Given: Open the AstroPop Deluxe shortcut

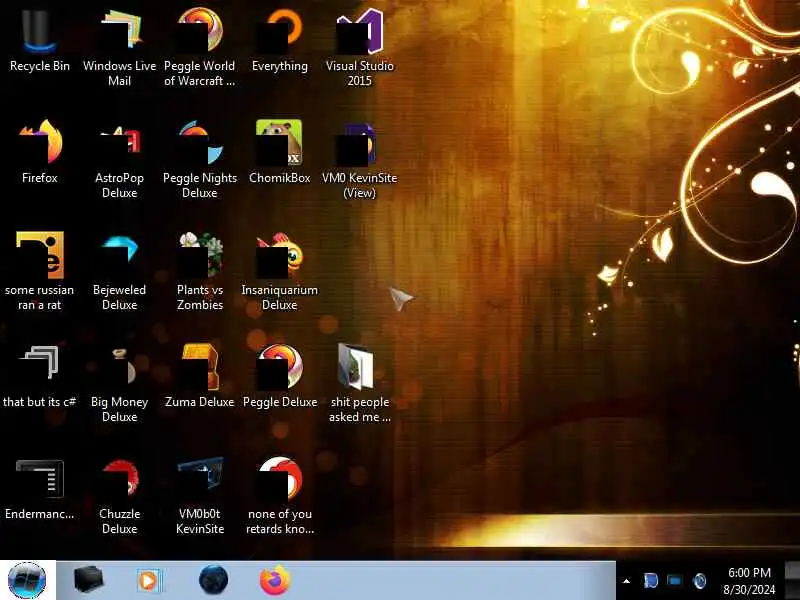Looking at the screenshot, I should point(119,161).
